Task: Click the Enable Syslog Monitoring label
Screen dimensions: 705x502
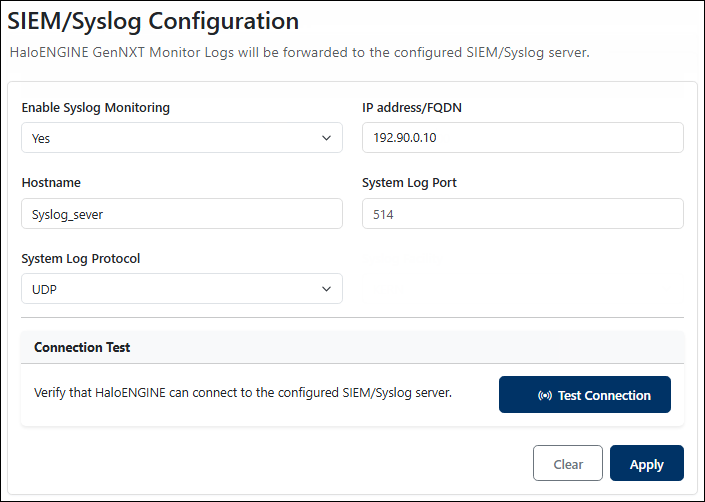Action: coord(96,107)
